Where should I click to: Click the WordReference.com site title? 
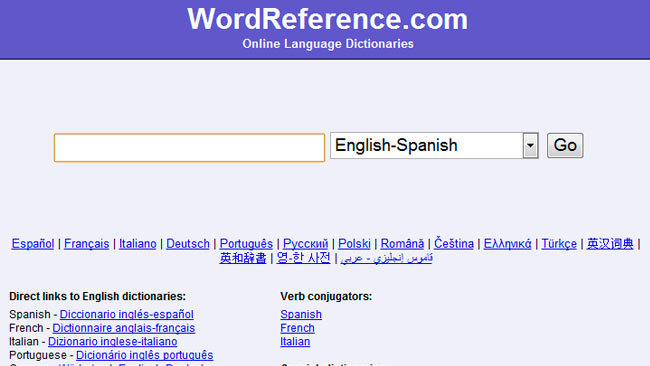tap(327, 19)
